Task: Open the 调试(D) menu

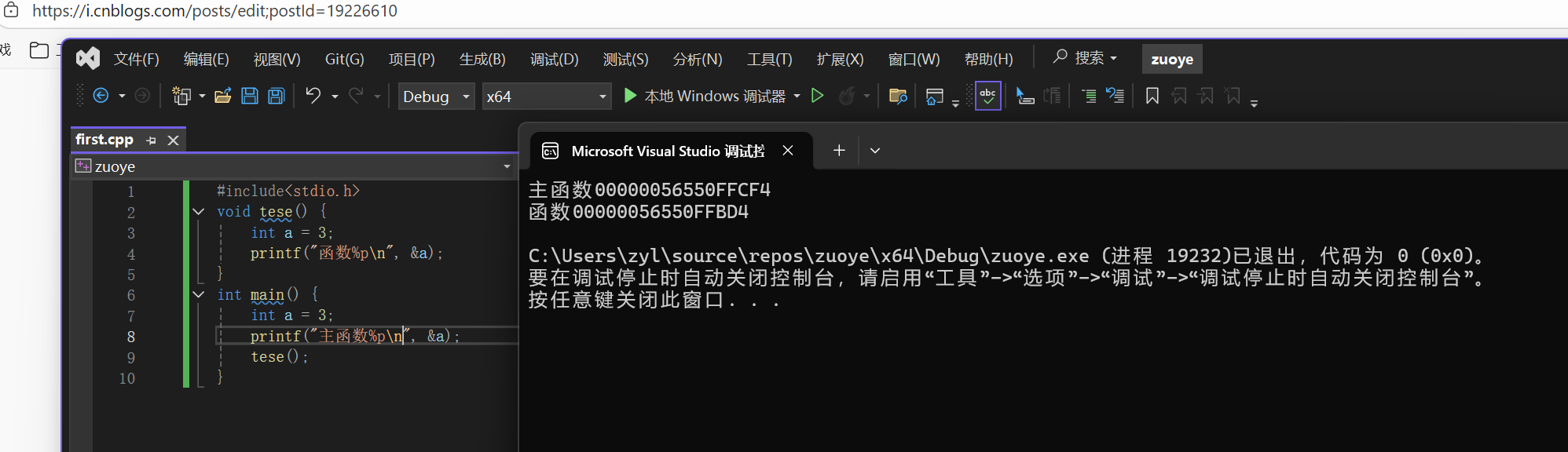Action: click(x=554, y=59)
